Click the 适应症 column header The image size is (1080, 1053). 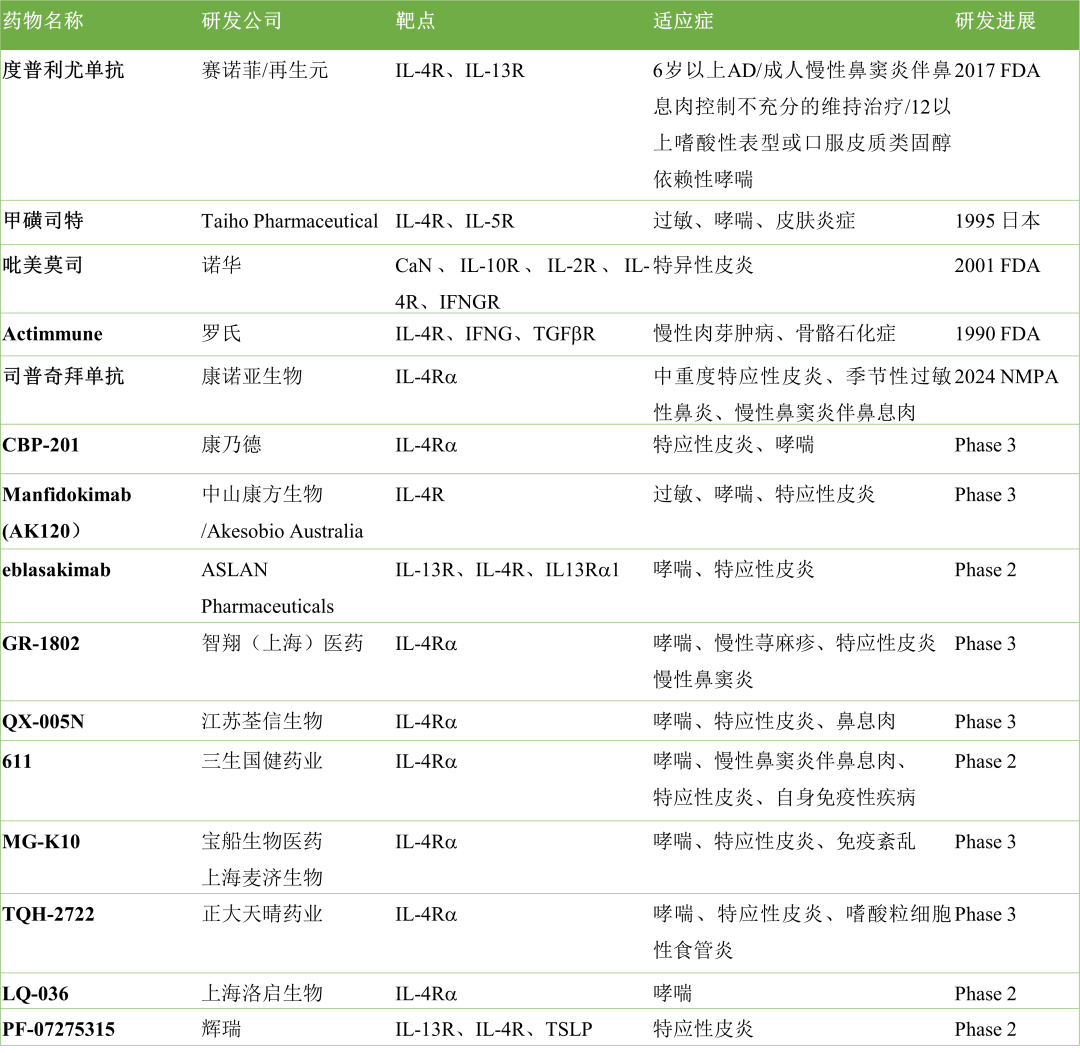tap(683, 21)
